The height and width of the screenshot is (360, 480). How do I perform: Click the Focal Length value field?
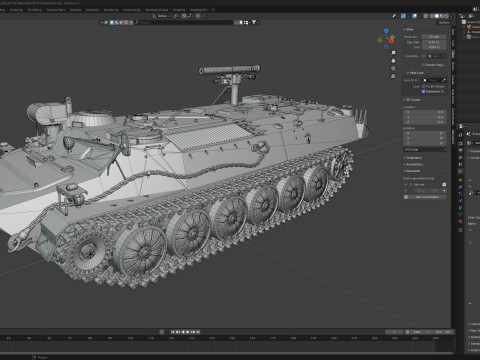pyautogui.click(x=434, y=37)
